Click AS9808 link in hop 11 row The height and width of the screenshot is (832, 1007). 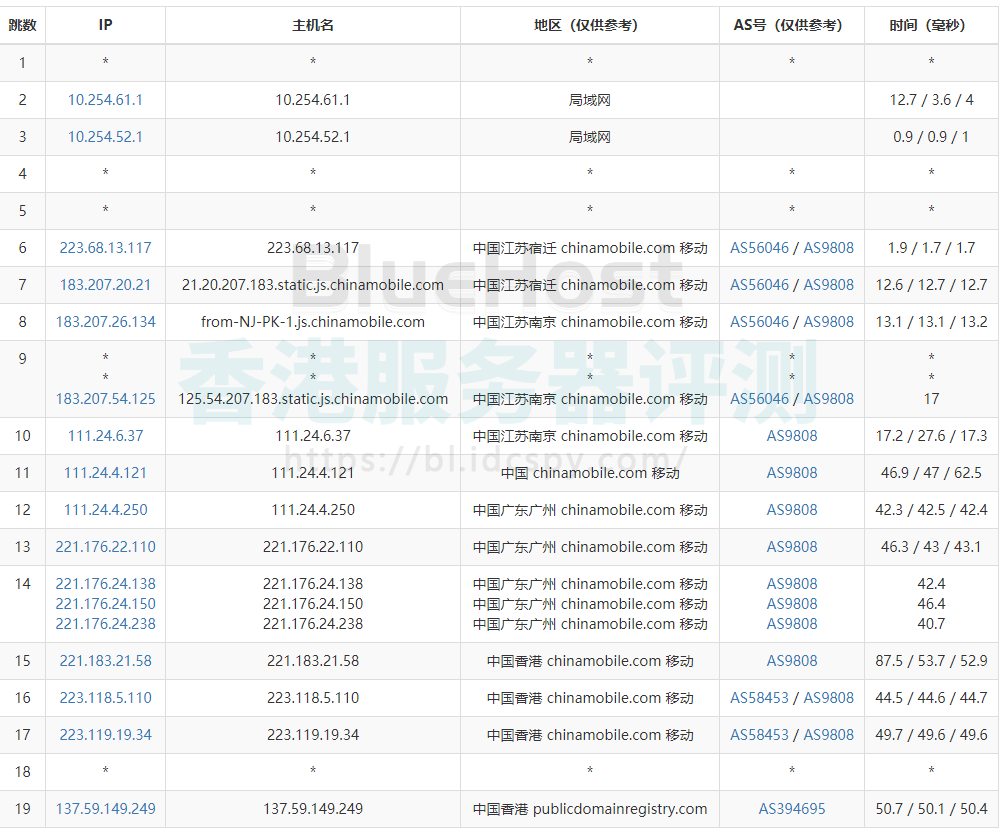tap(792, 473)
